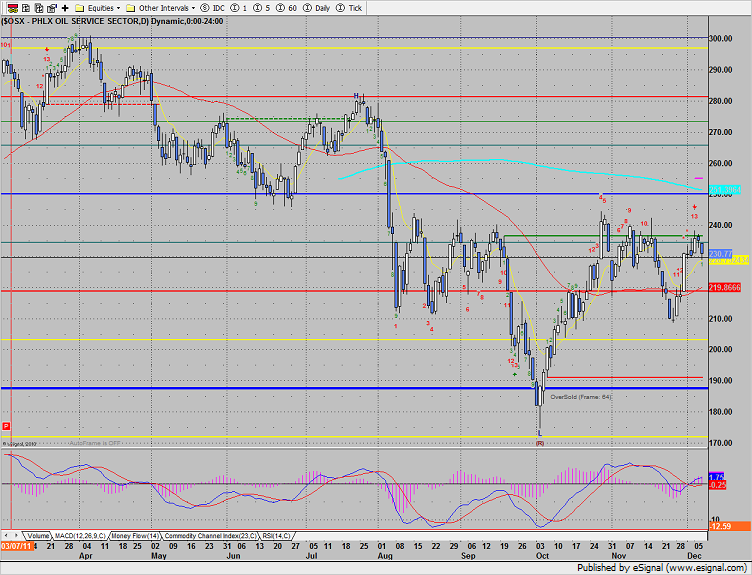The image size is (752, 575).
Task: Select the IDC interval button
Action: coord(210,7)
